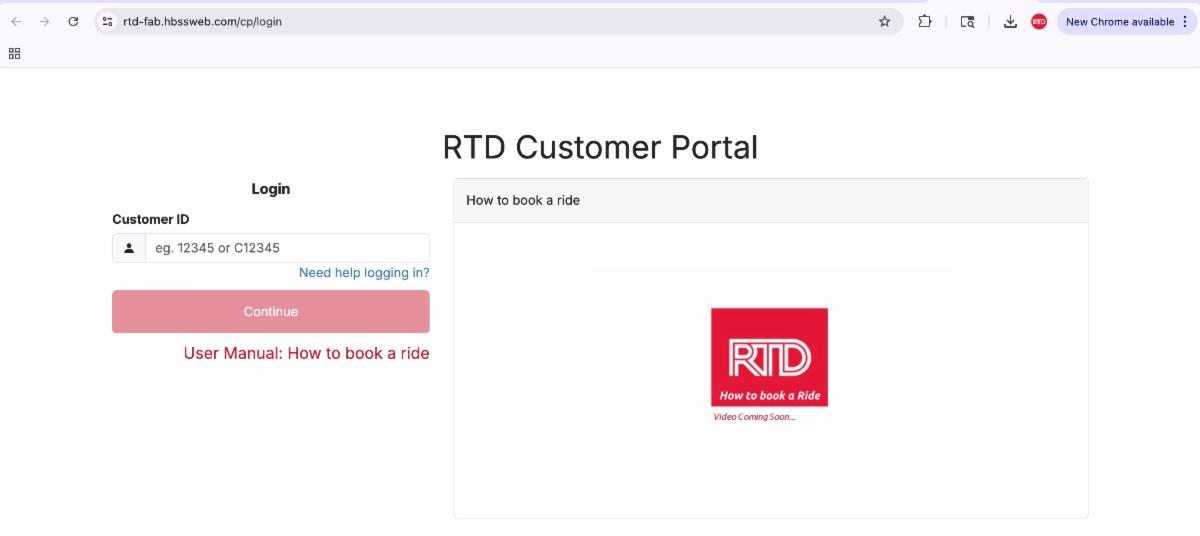This screenshot has height=536, width=1200.
Task: Focus the Customer ID input field
Action: point(287,248)
